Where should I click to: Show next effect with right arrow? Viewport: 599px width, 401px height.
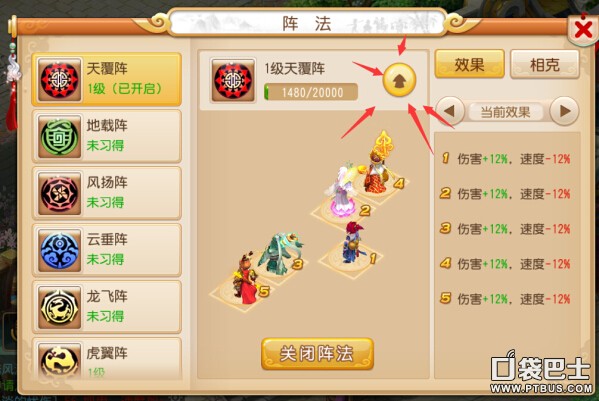coord(564,112)
